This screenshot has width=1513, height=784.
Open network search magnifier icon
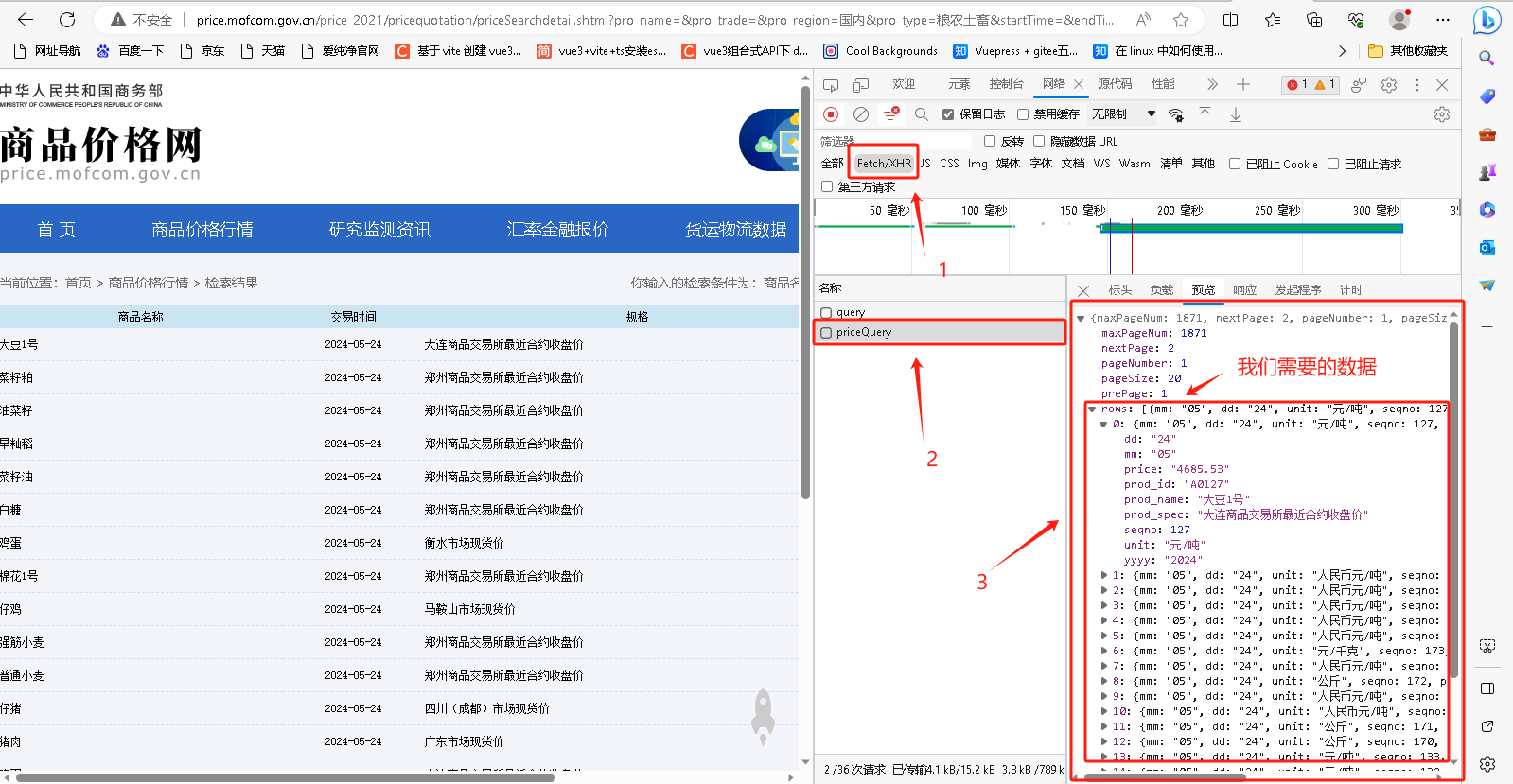[x=922, y=114]
